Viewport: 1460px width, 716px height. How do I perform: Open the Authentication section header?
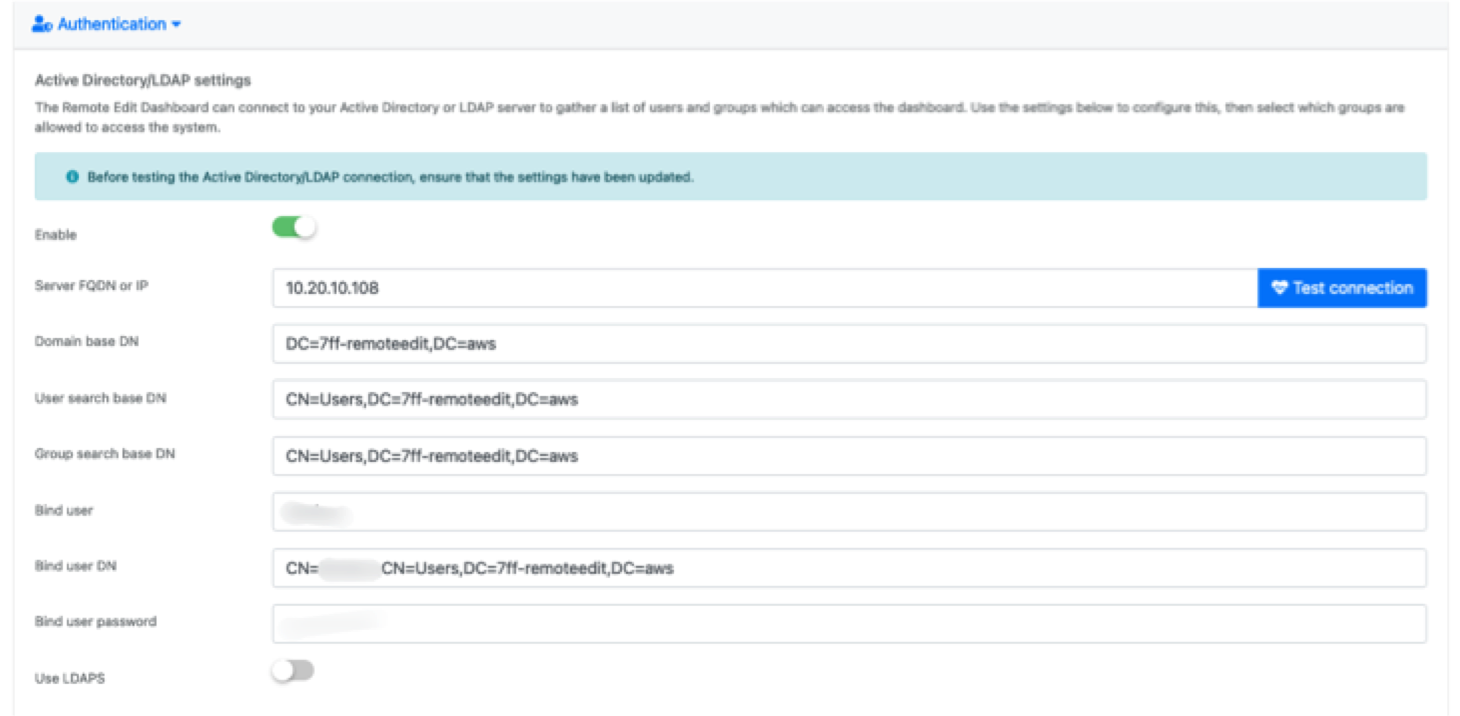[112, 24]
